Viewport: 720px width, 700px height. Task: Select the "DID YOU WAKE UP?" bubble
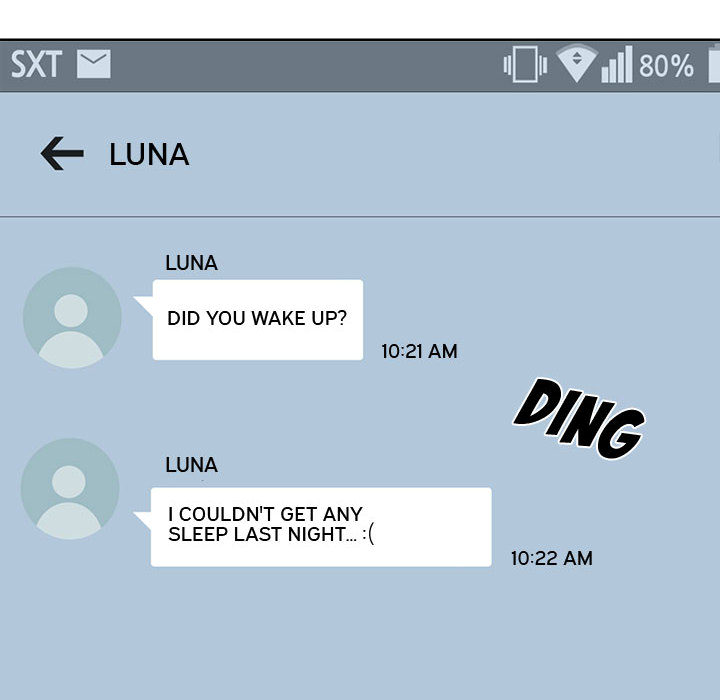[x=257, y=319]
